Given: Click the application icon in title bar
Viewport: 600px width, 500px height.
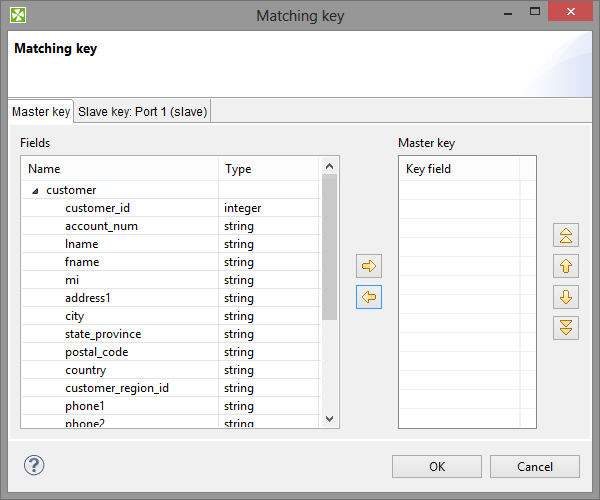Looking at the screenshot, I should pos(19,15).
